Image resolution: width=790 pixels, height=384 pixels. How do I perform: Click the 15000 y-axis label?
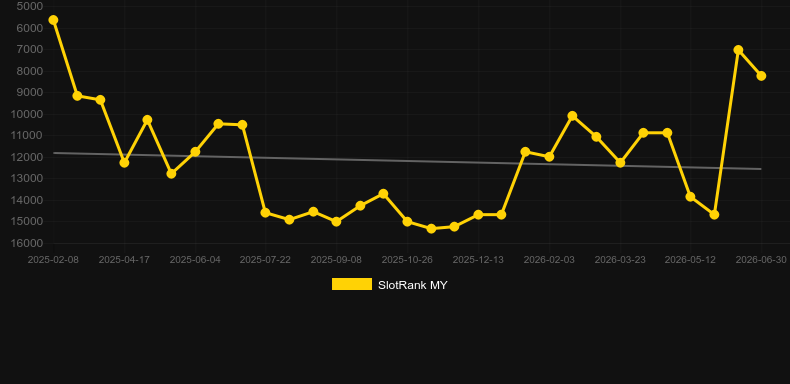click(x=27, y=222)
